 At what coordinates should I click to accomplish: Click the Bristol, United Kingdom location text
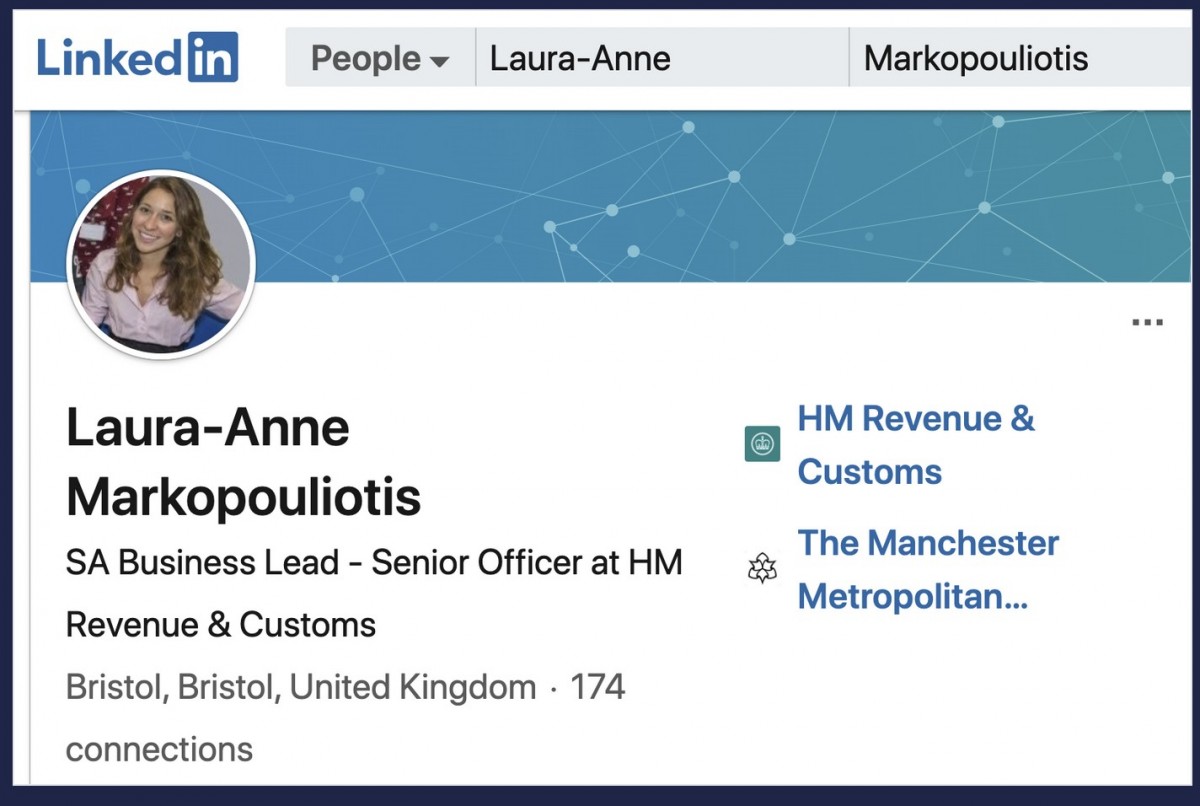[301, 688]
